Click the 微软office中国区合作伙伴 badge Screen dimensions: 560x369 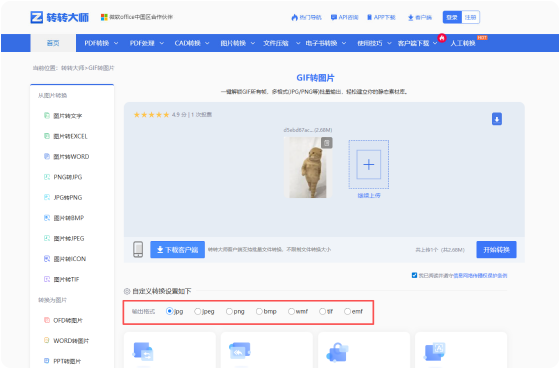click(x=137, y=17)
